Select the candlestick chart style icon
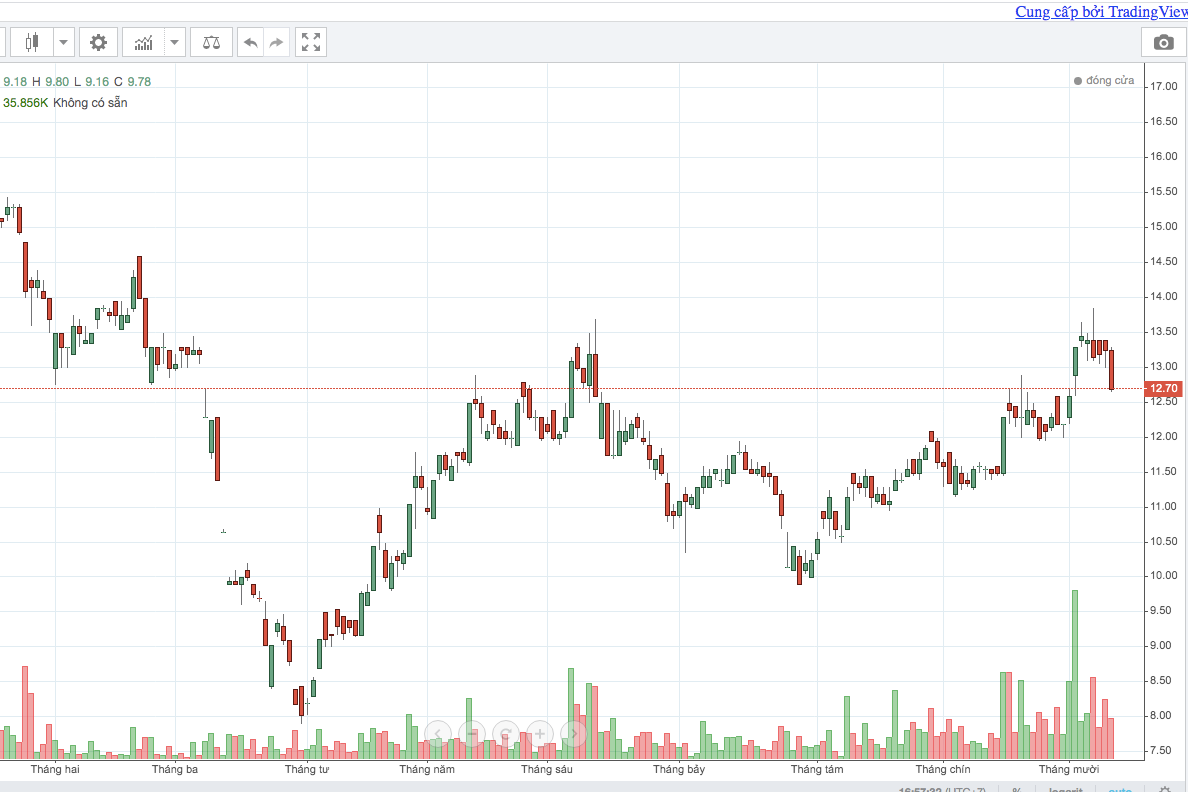Viewport: 1188px width, 792px height. coord(32,42)
